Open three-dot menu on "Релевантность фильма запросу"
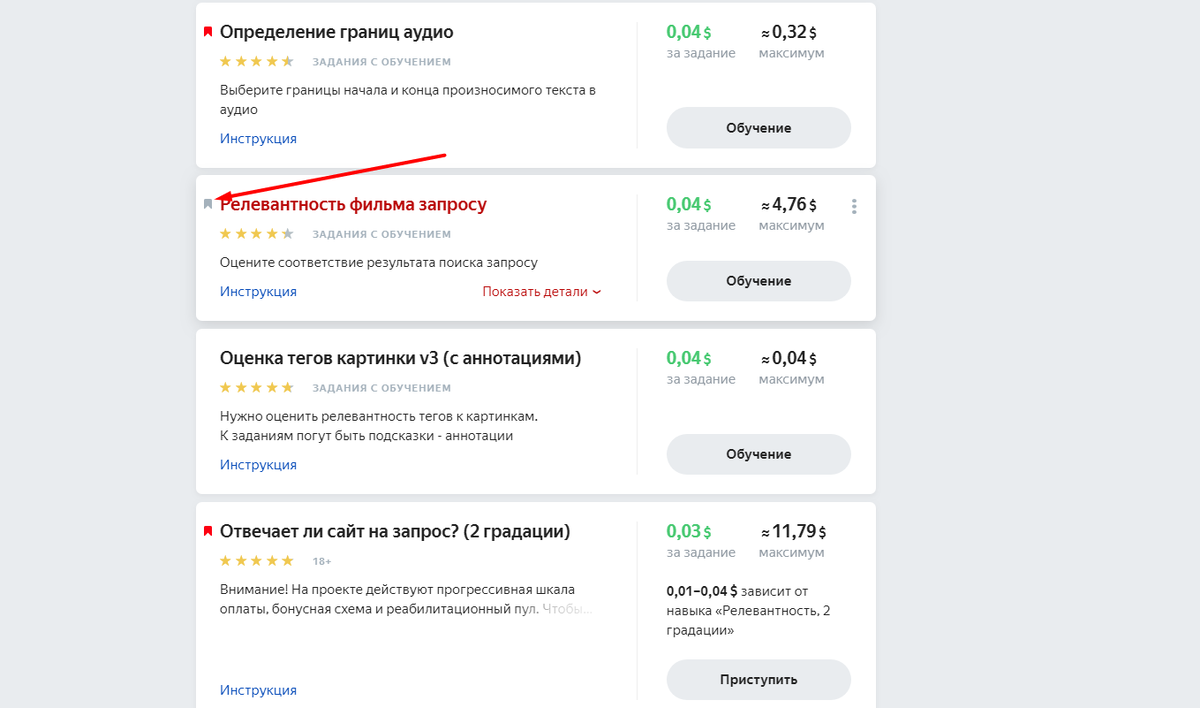The image size is (1200, 708). pos(854,207)
